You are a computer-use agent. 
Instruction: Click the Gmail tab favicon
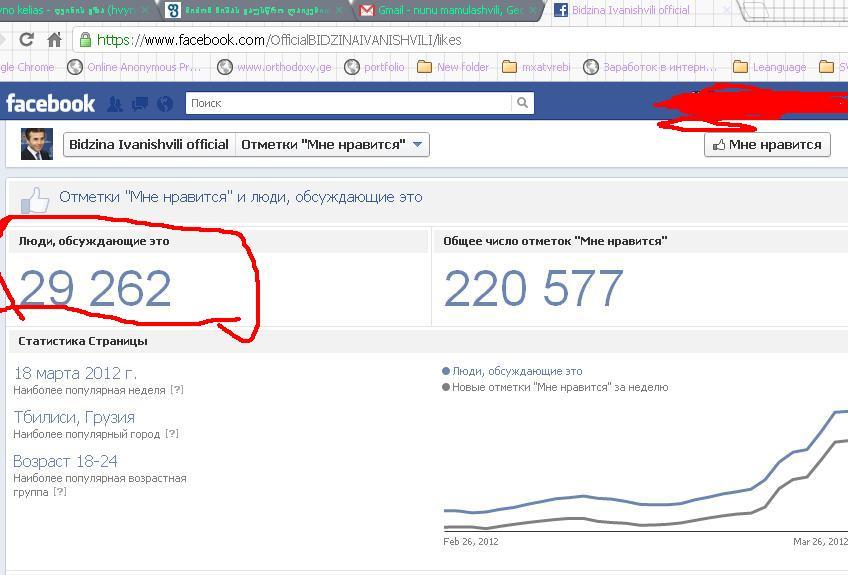[x=367, y=10]
